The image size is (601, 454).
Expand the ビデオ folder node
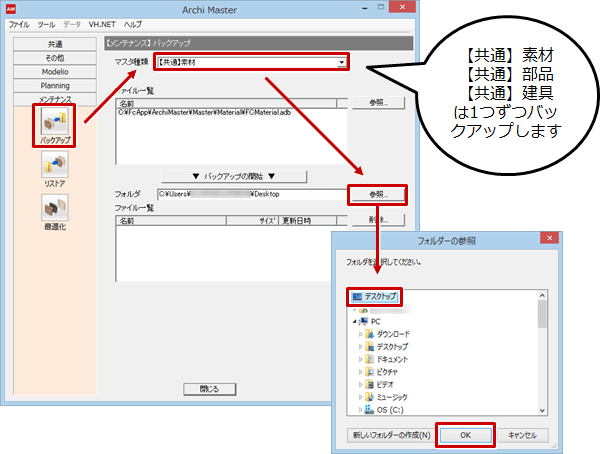[361, 384]
